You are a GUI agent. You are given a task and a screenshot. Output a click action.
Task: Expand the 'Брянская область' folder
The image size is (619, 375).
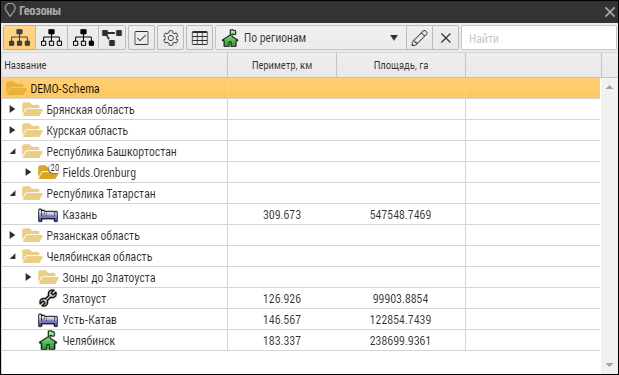(x=12, y=109)
